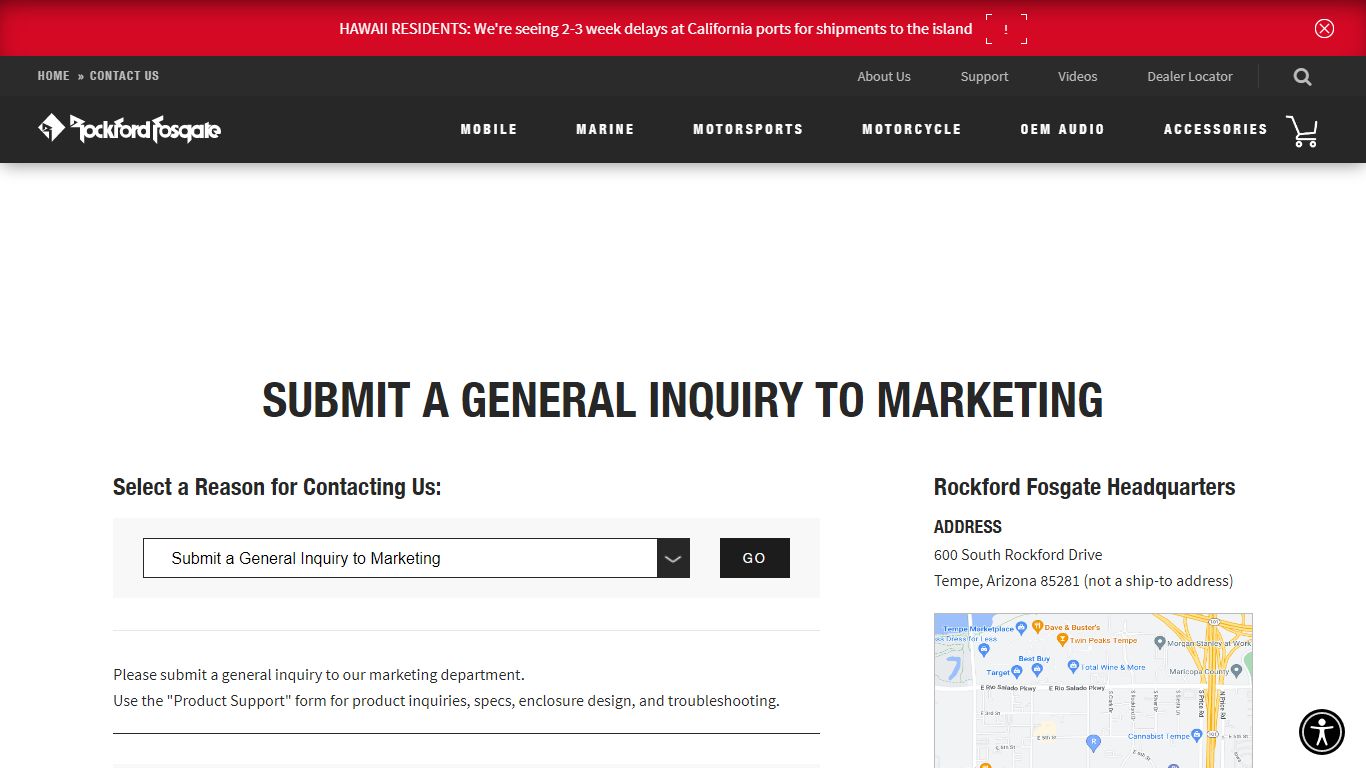
Task: Go to Rockford Fosgate logo homepage
Action: click(129, 128)
